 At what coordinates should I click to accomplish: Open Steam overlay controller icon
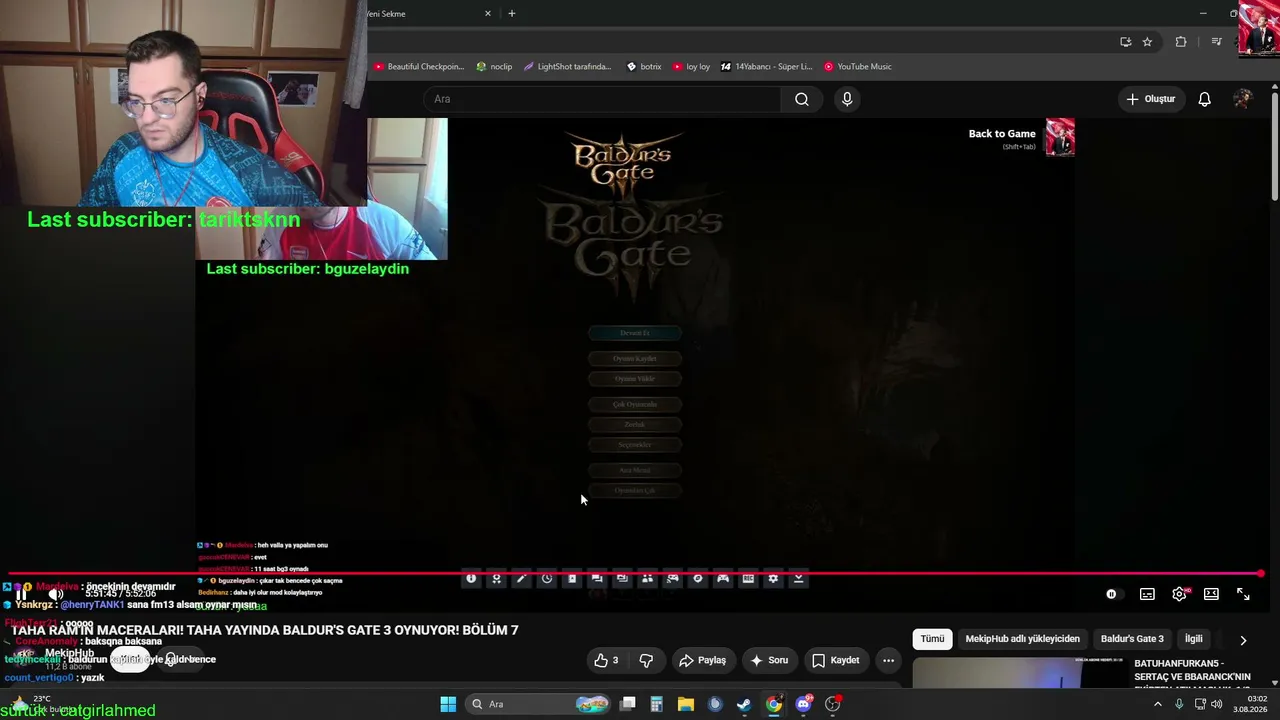click(x=723, y=578)
